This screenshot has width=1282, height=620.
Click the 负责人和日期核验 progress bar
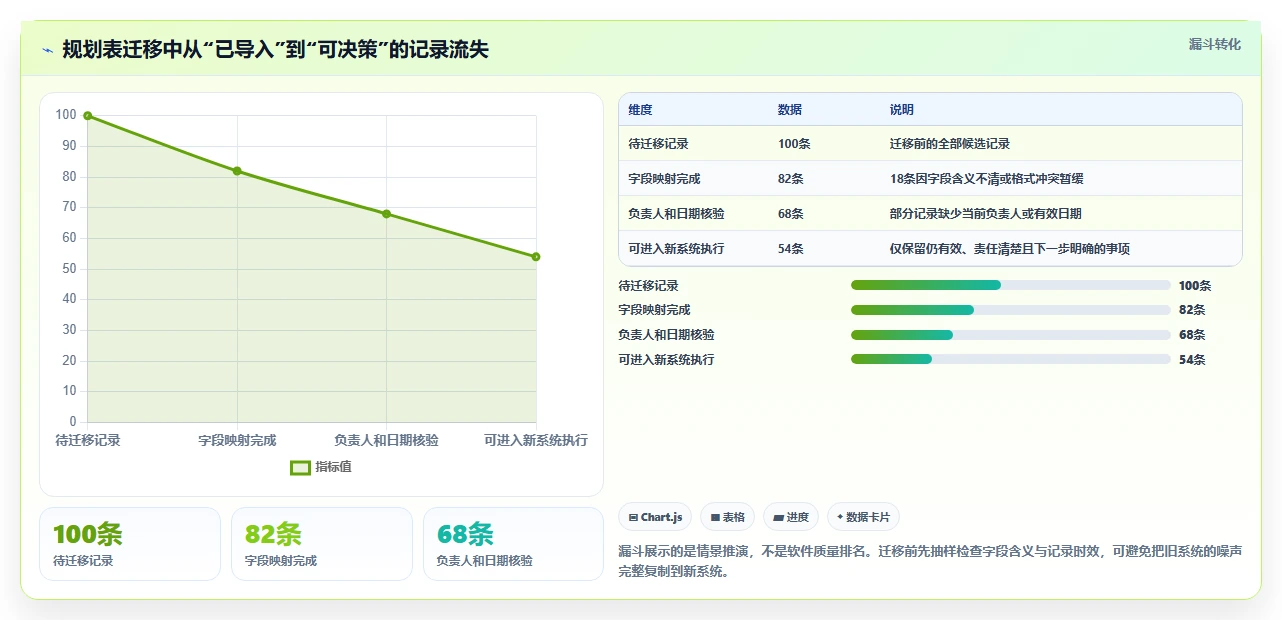pyautogui.click(x=1010, y=335)
